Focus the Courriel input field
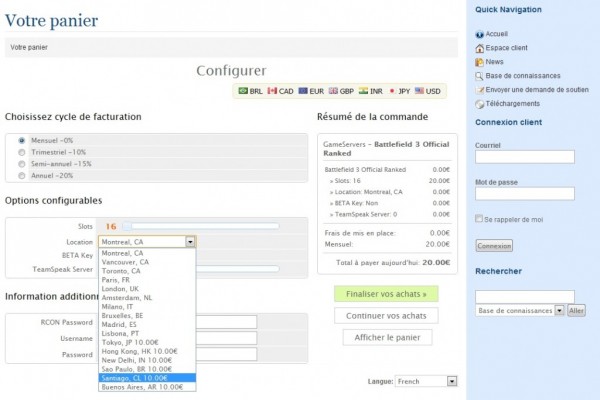600x400 pixels. [x=525, y=157]
